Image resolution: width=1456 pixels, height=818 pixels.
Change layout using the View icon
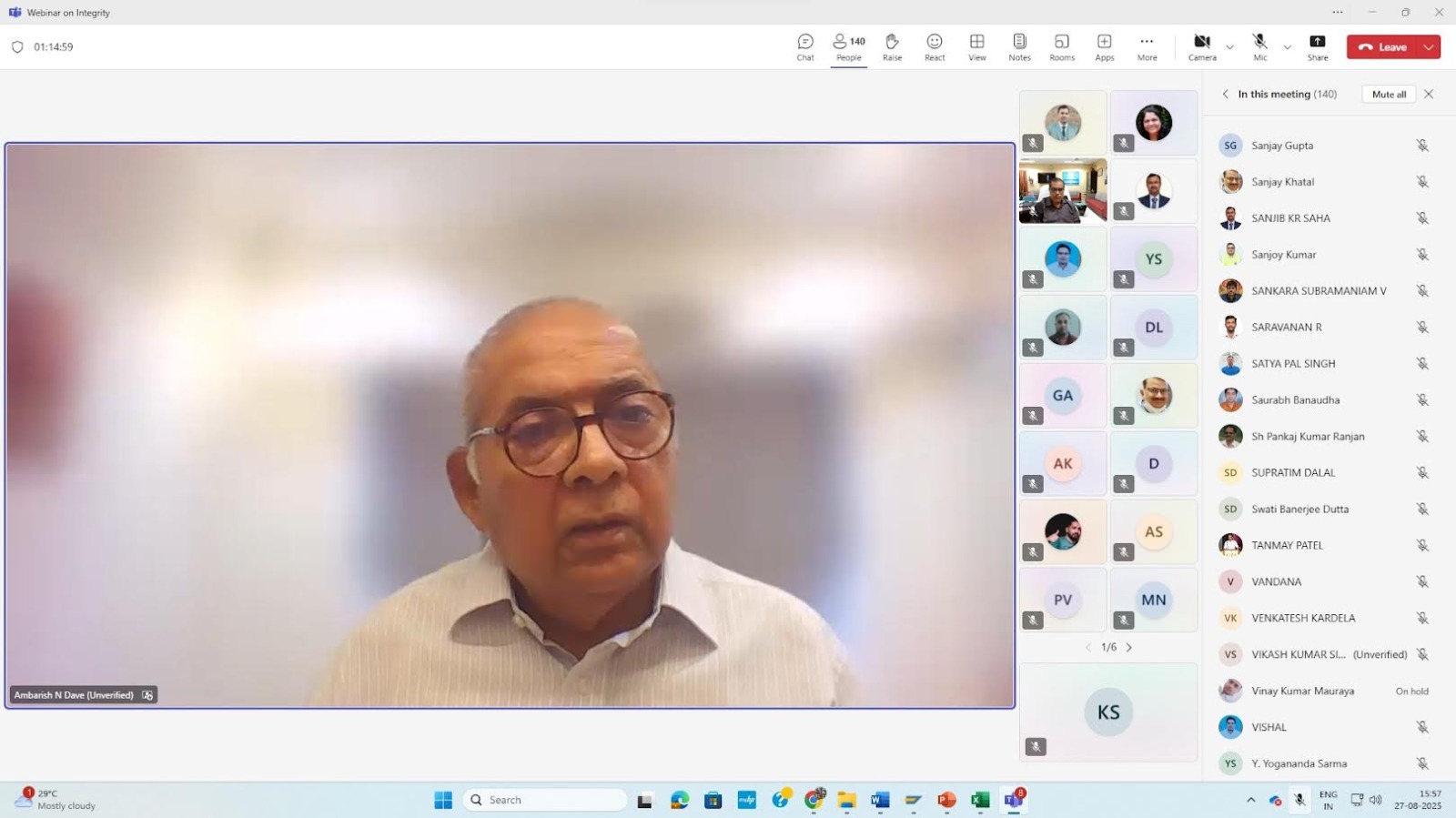(x=976, y=47)
